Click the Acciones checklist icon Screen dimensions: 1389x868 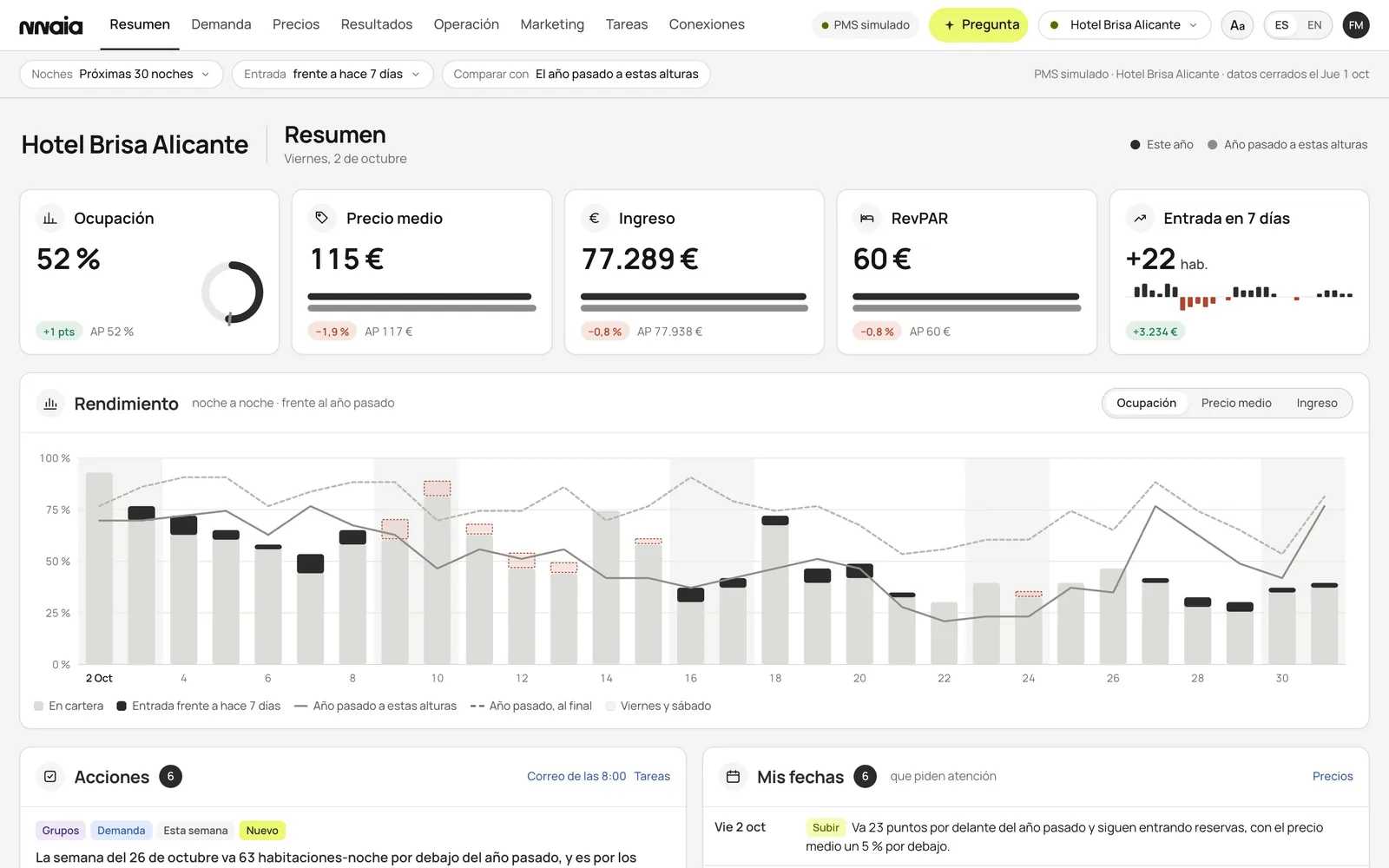pyautogui.click(x=50, y=776)
